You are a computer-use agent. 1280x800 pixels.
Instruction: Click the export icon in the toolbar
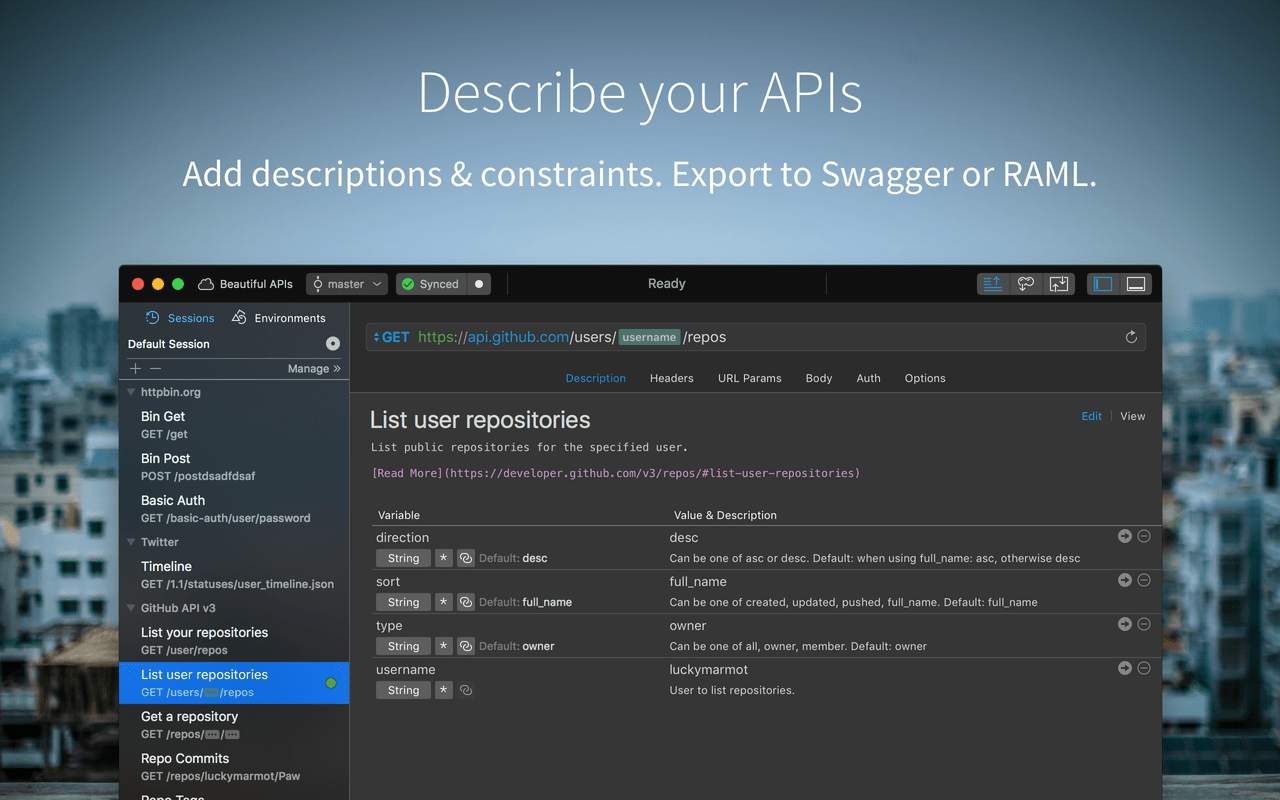(x=1059, y=284)
